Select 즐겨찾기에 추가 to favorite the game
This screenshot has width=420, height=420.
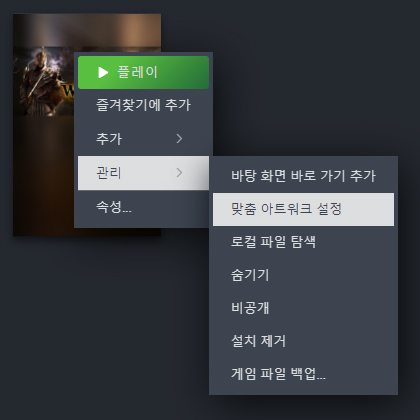pos(143,105)
